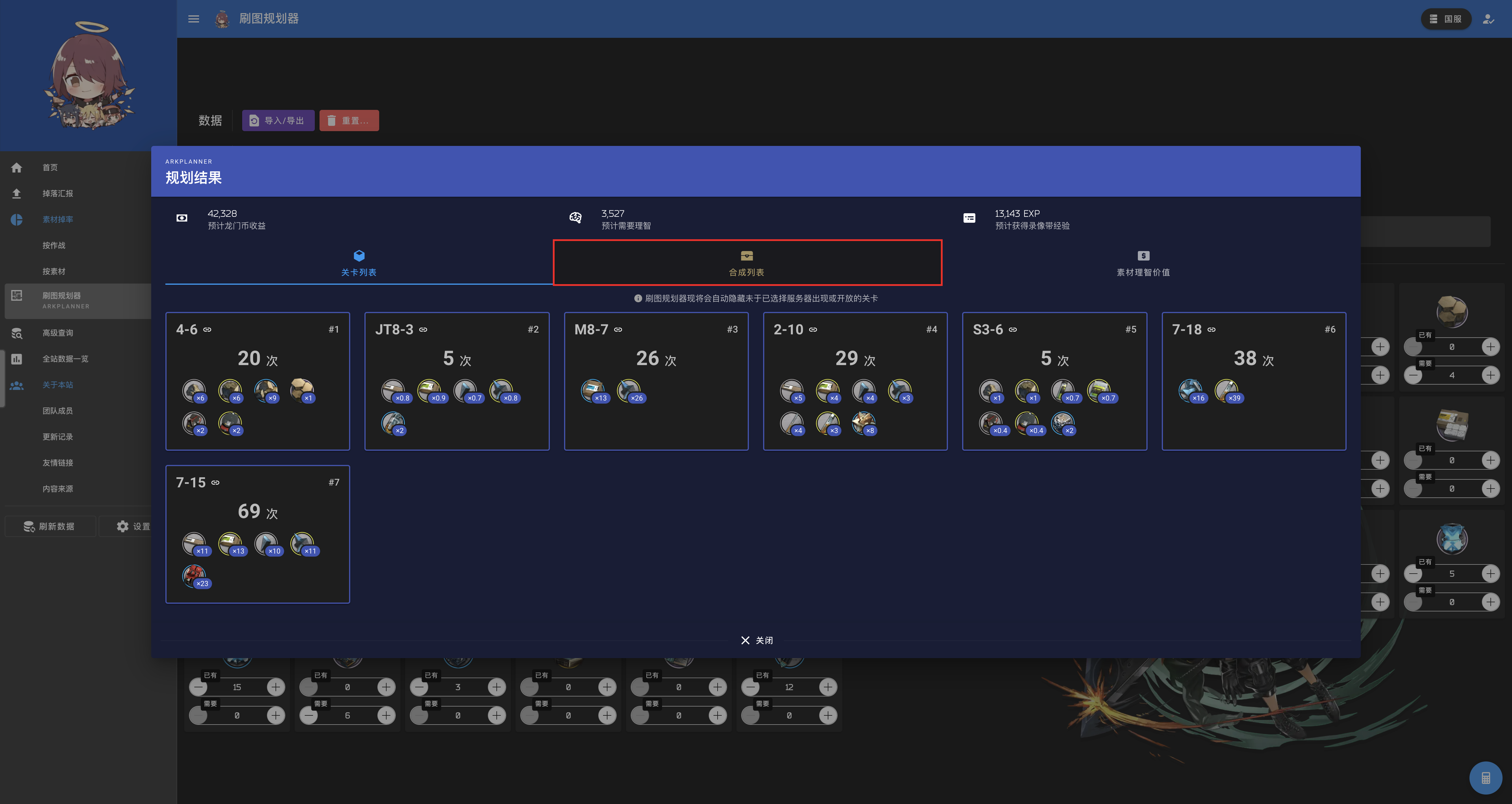Click the user profile icon top right
The width and height of the screenshot is (1512, 804).
pos(1489,18)
